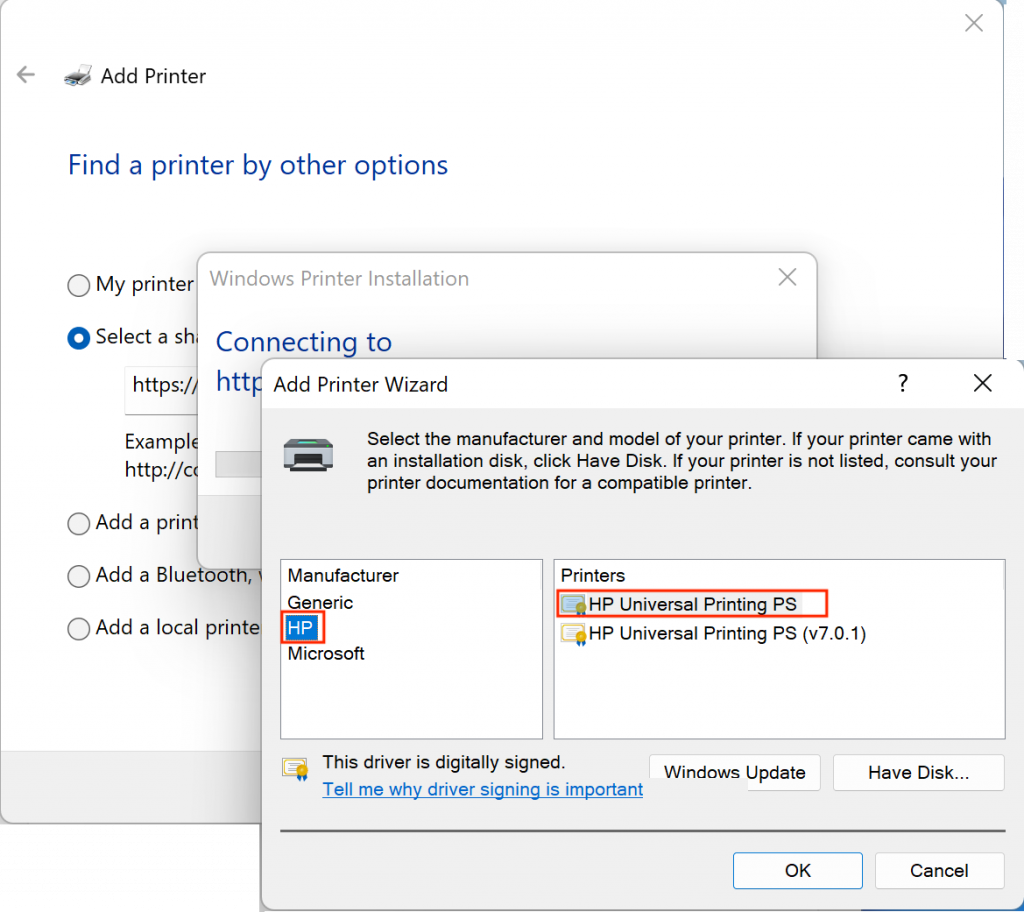Viewport: 1024px width, 912px height.
Task: Close the Add Printer Wizard dialog
Action: [982, 383]
